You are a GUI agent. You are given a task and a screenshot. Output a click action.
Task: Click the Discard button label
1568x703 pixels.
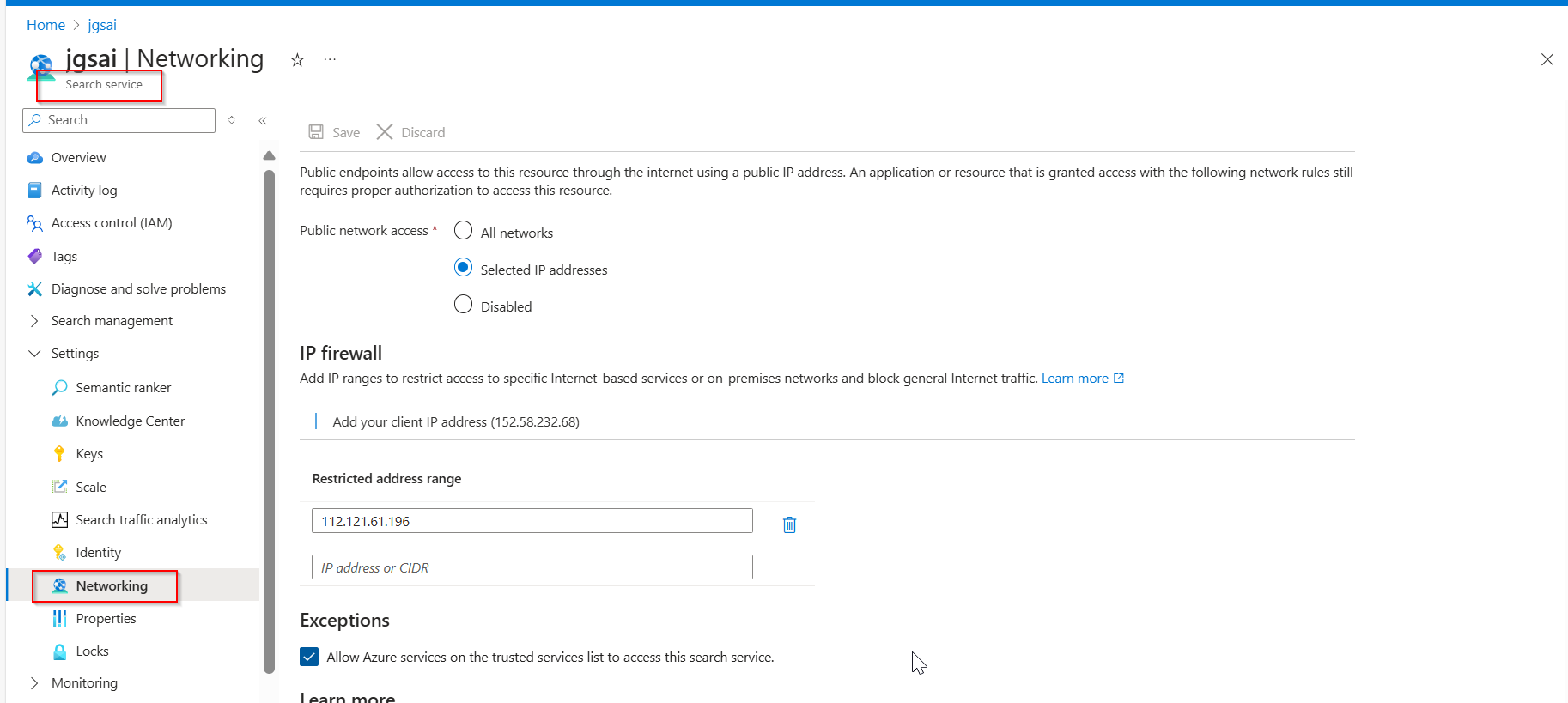coord(423,132)
